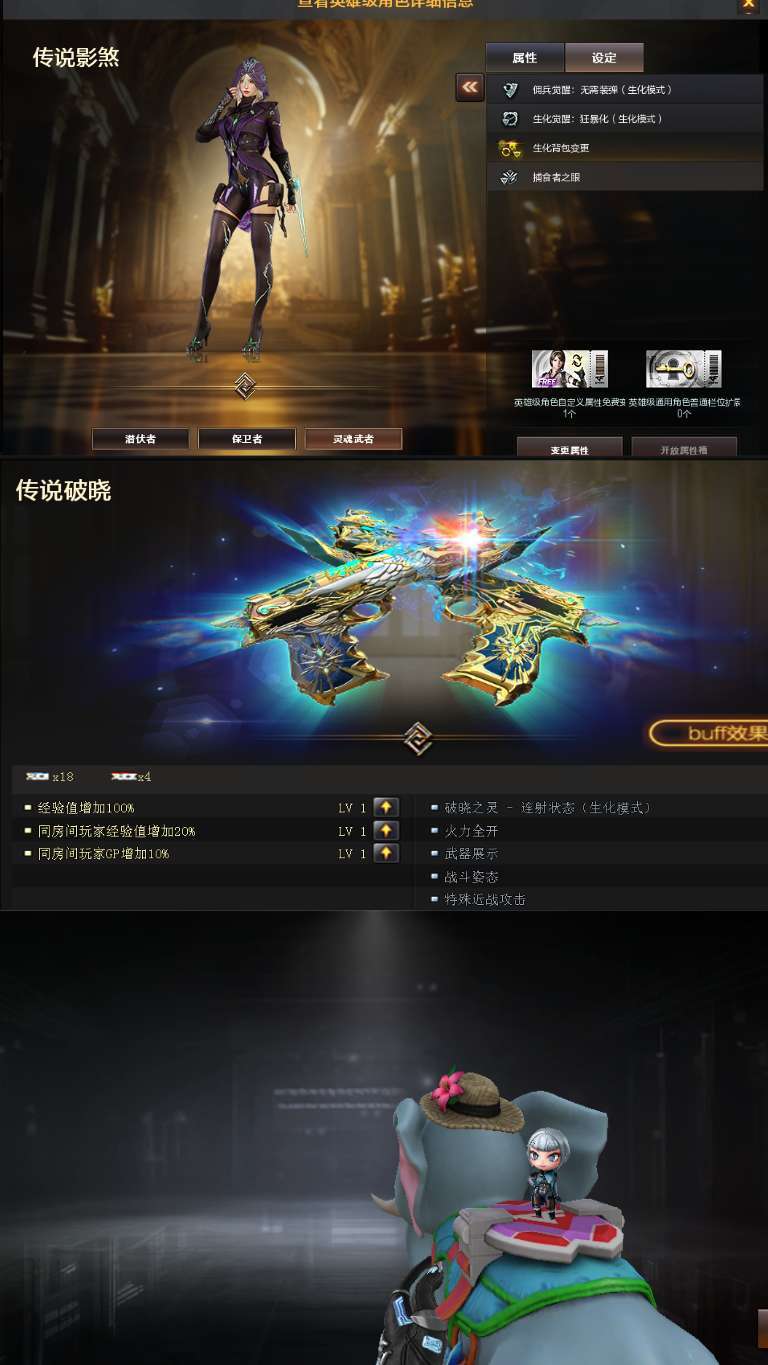Click the golden key slot-expansion ticket
This screenshot has width=768, height=1365.
tap(684, 369)
